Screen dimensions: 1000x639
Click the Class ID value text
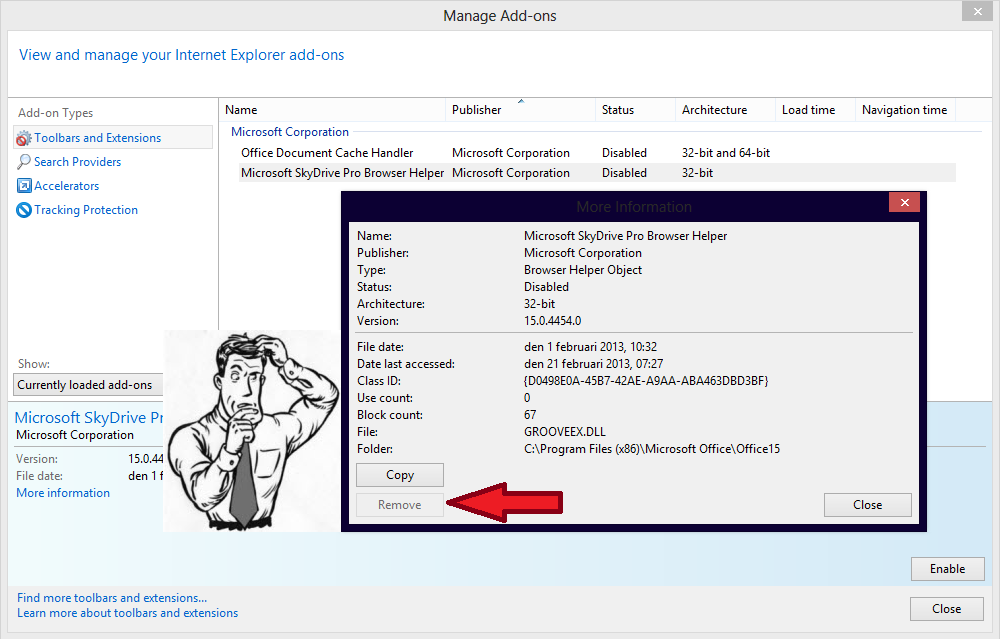click(x=646, y=381)
